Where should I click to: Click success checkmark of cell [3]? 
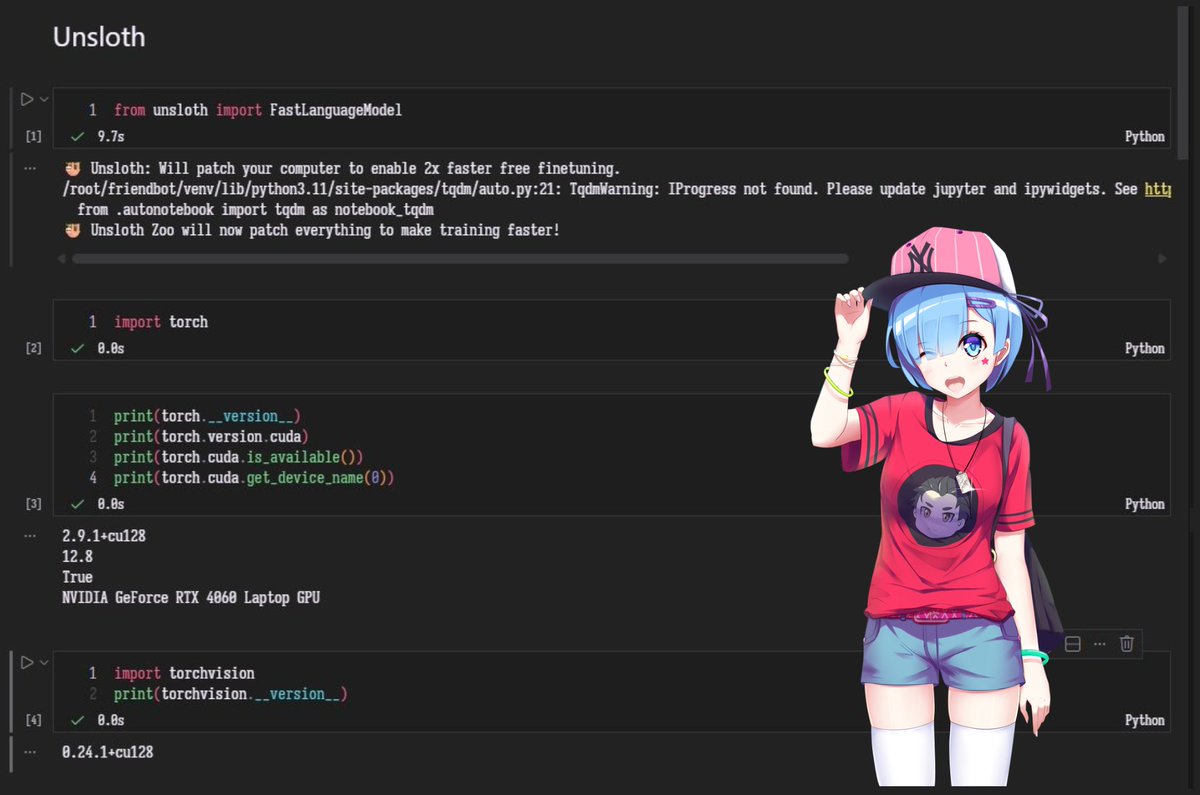pos(77,504)
